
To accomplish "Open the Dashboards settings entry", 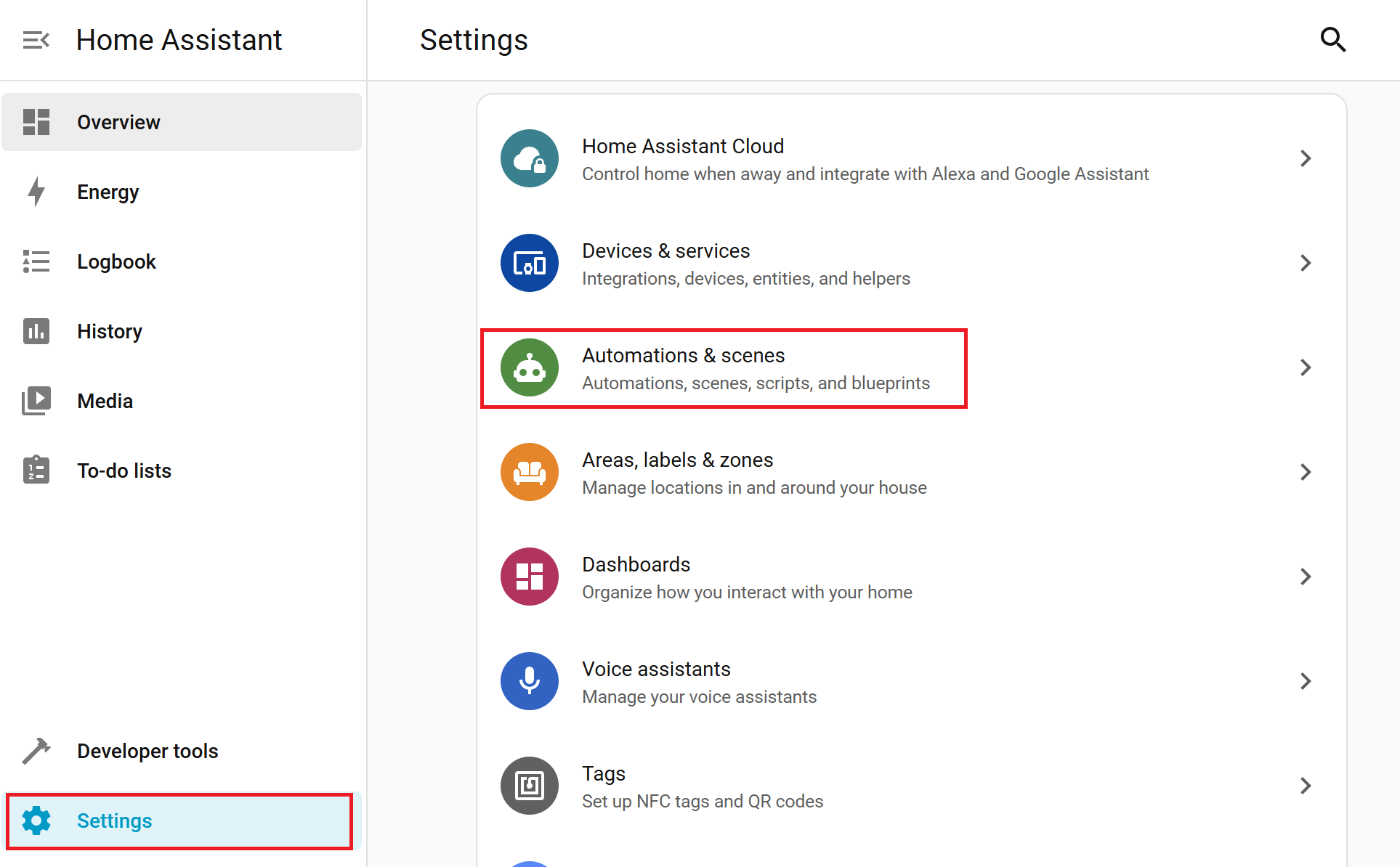I will click(746, 577).
